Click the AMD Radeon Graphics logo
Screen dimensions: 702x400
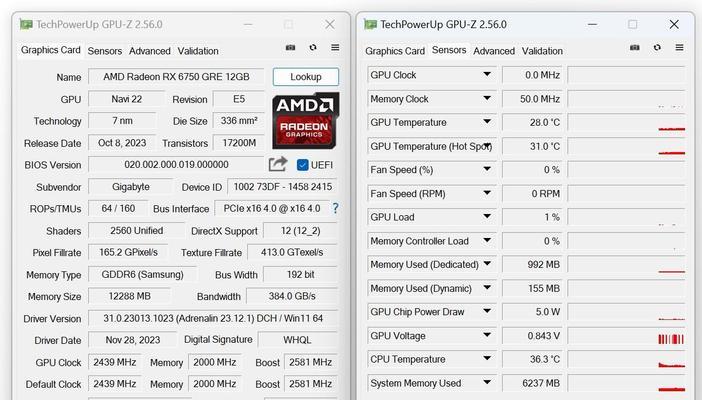pyautogui.click(x=306, y=120)
